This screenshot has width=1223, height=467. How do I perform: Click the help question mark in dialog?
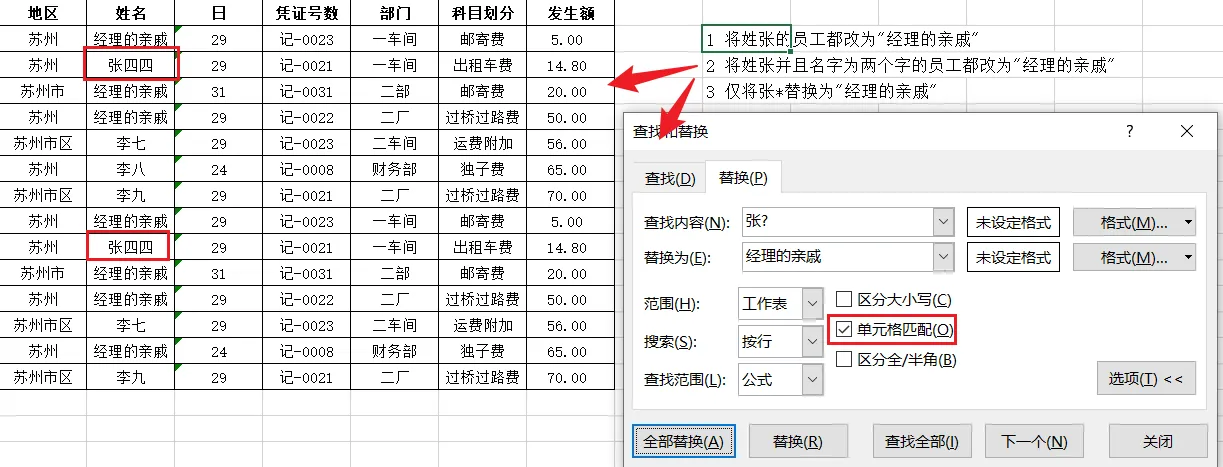(1130, 132)
